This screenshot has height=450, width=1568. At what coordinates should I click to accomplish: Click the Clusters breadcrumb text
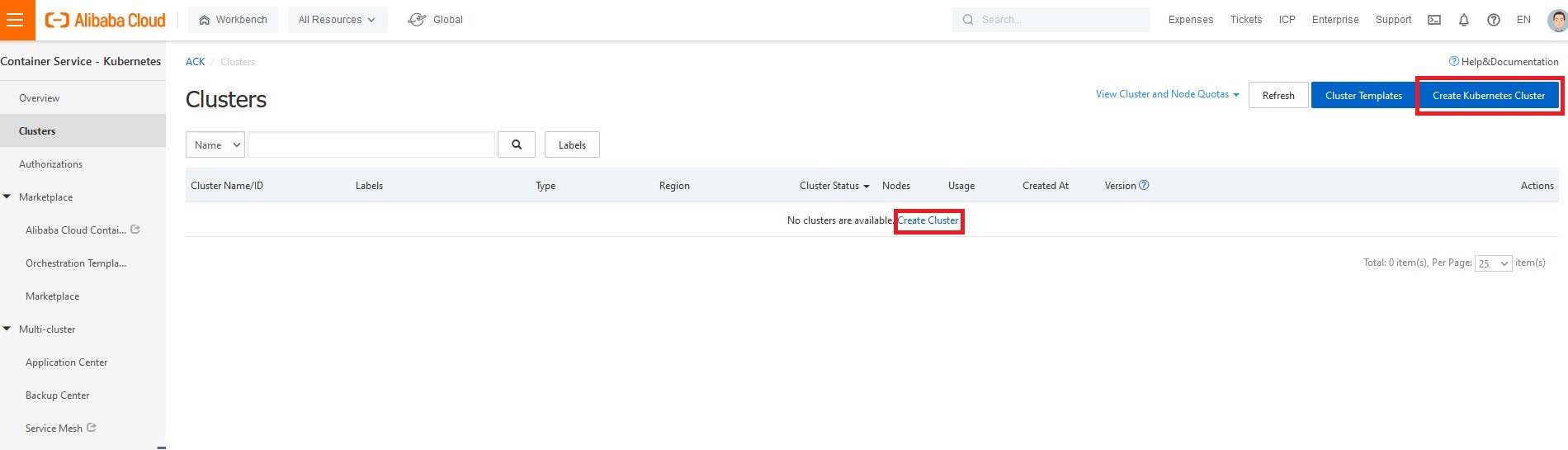point(238,62)
